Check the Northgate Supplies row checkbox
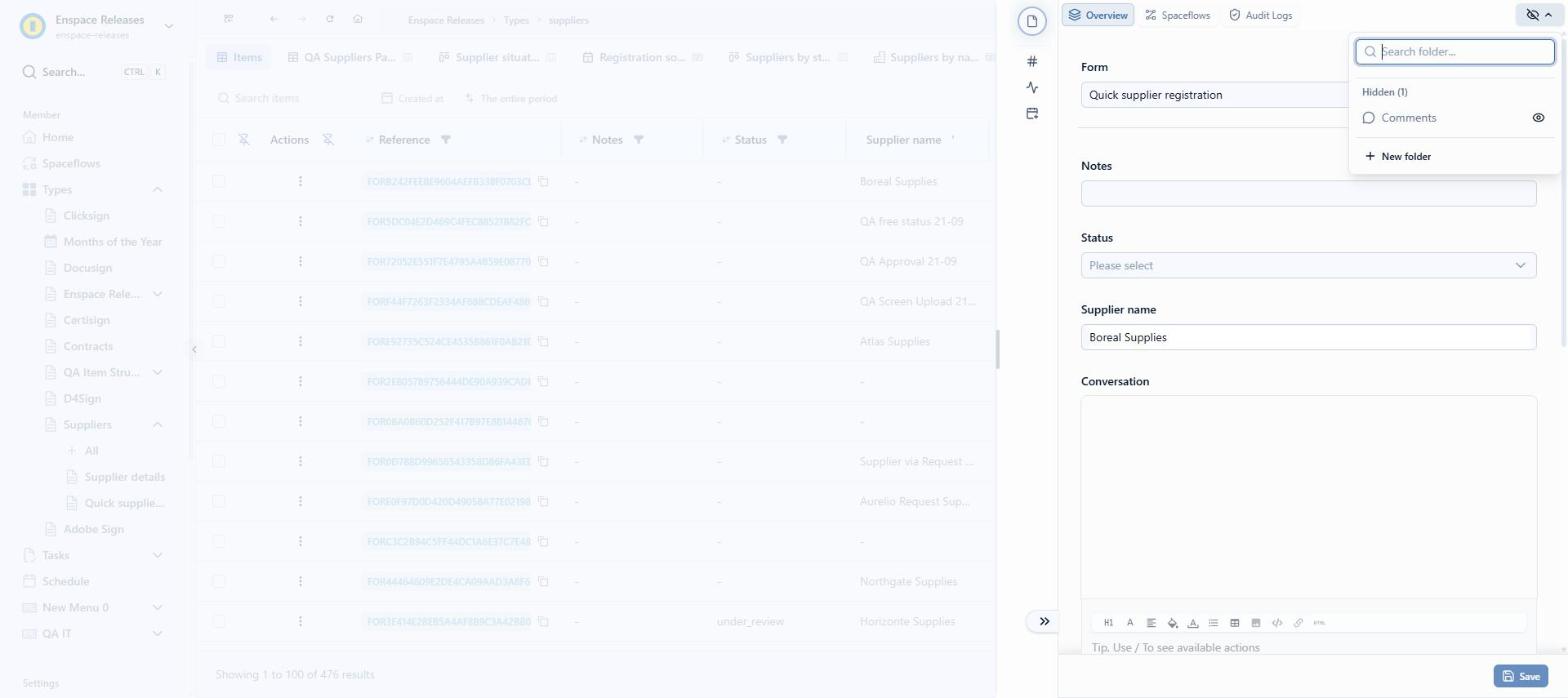This screenshot has width=1568, height=698. click(x=219, y=581)
